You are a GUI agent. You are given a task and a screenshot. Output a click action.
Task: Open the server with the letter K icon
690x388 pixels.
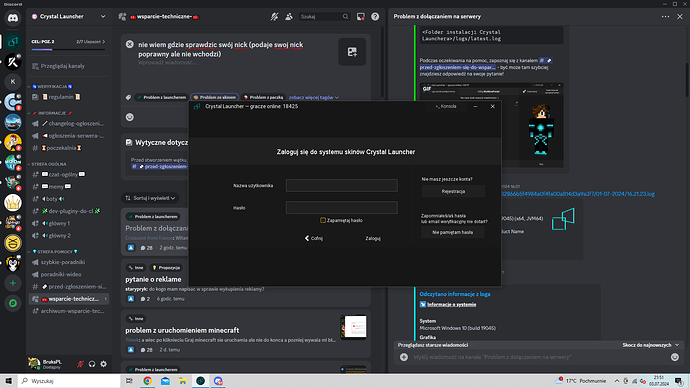pyautogui.click(x=13, y=81)
